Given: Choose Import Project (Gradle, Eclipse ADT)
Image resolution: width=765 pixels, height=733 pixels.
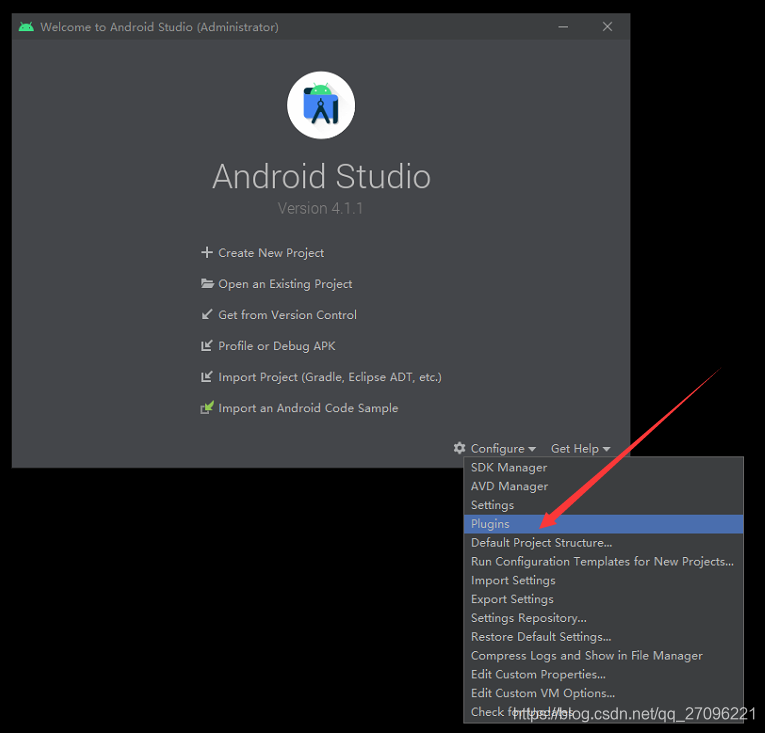Looking at the screenshot, I should (x=330, y=377).
